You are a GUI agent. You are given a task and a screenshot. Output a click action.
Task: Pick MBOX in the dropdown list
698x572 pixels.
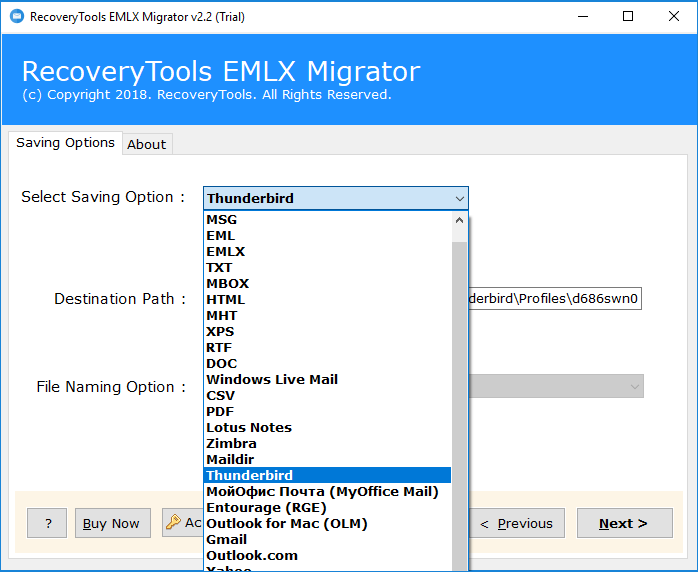coord(328,284)
